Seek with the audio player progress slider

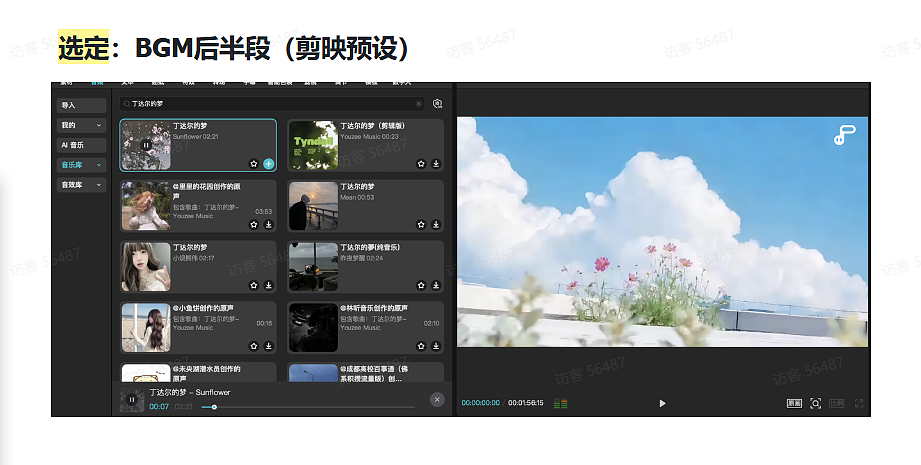point(308,407)
